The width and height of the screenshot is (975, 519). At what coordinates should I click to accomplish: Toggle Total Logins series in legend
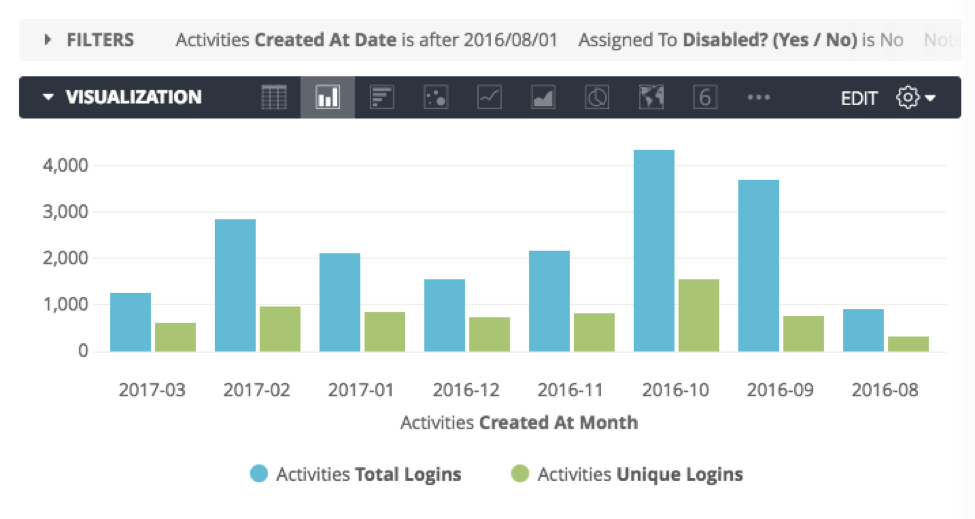(x=356, y=474)
